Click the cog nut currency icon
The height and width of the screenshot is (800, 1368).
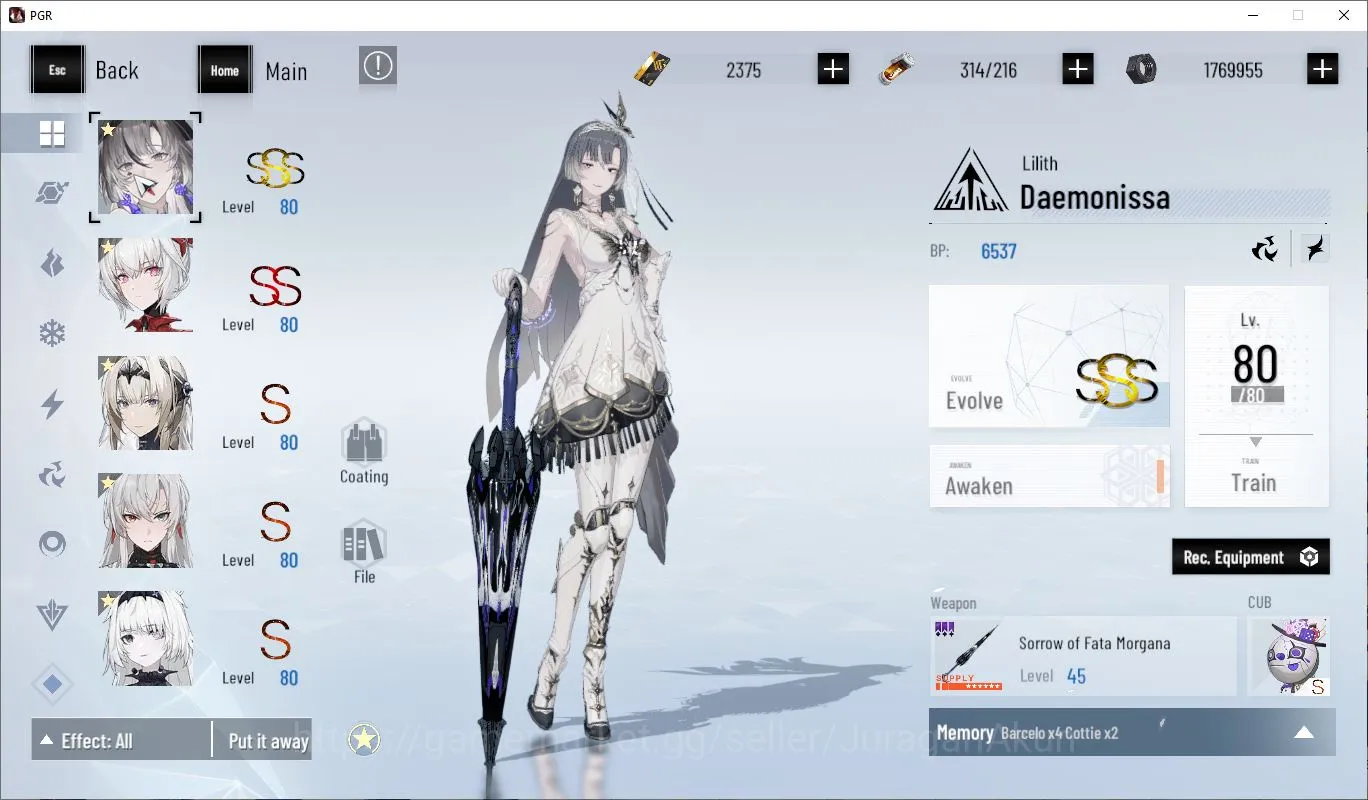[x=1141, y=69]
